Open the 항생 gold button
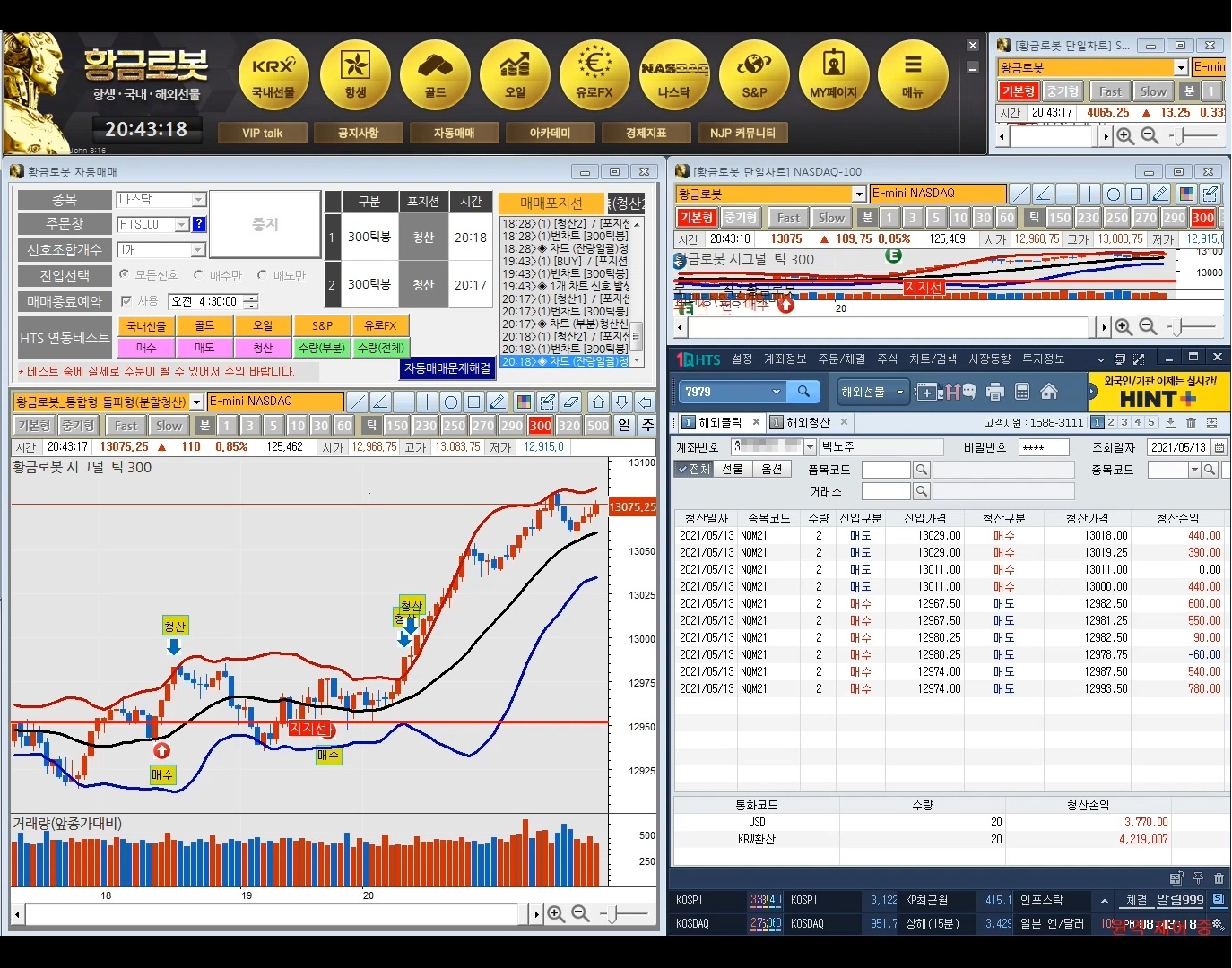This screenshot has height=968, width=1232. (x=355, y=74)
